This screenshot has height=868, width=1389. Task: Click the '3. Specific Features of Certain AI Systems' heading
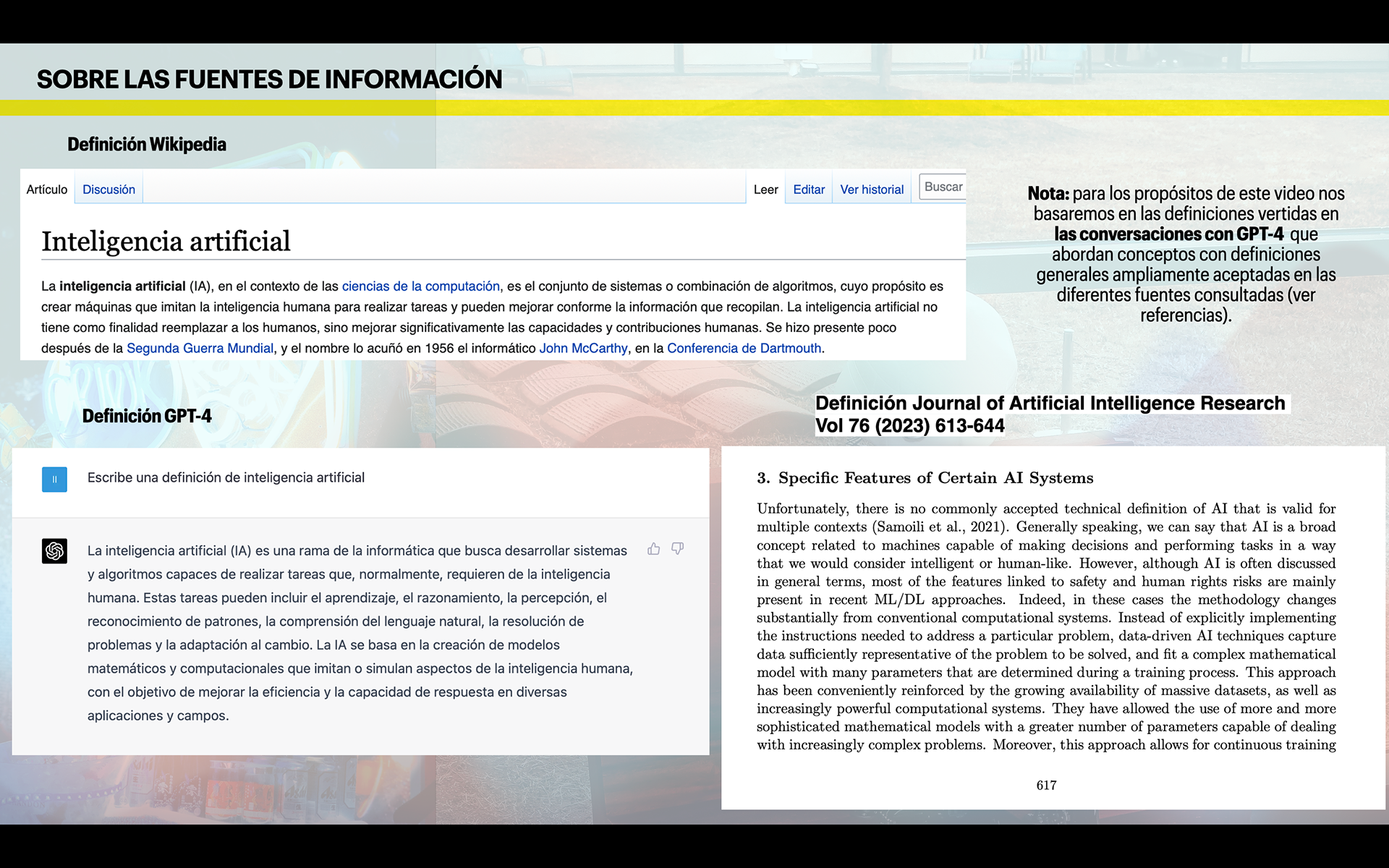(925, 478)
